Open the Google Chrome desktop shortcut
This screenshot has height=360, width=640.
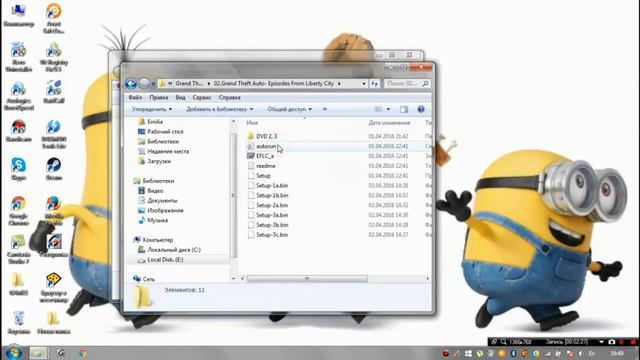(x=18, y=211)
